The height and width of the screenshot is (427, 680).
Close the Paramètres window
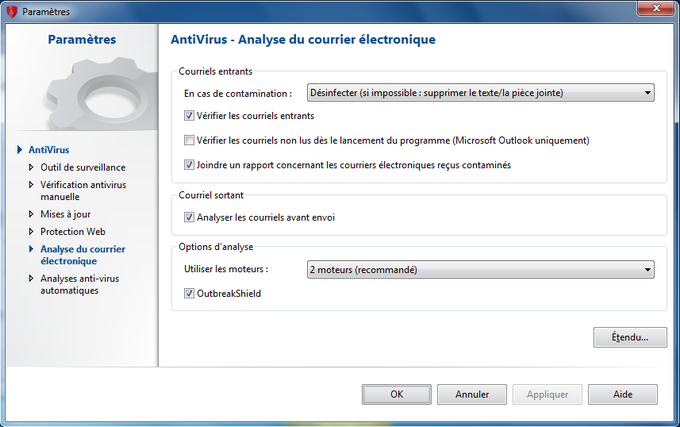(x=656, y=8)
